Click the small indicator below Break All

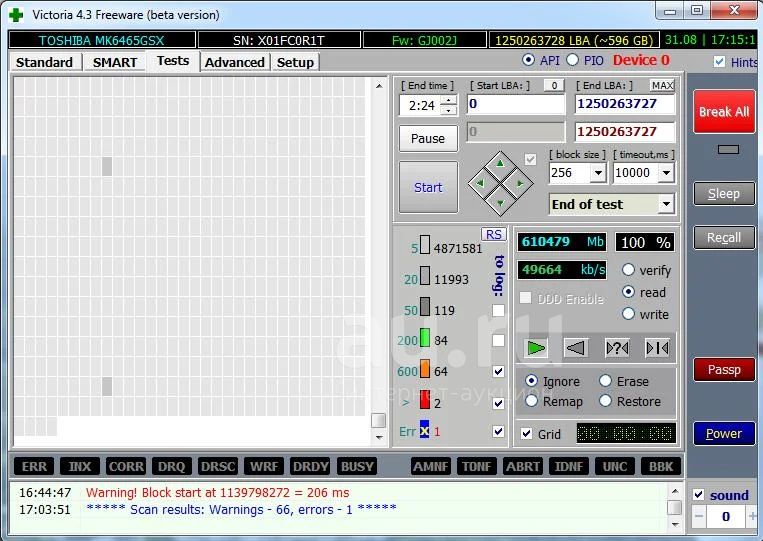728,149
